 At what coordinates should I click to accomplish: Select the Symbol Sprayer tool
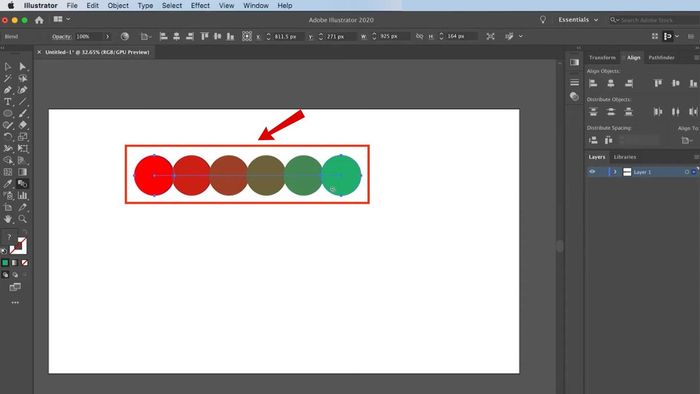pyautogui.click(x=8, y=195)
